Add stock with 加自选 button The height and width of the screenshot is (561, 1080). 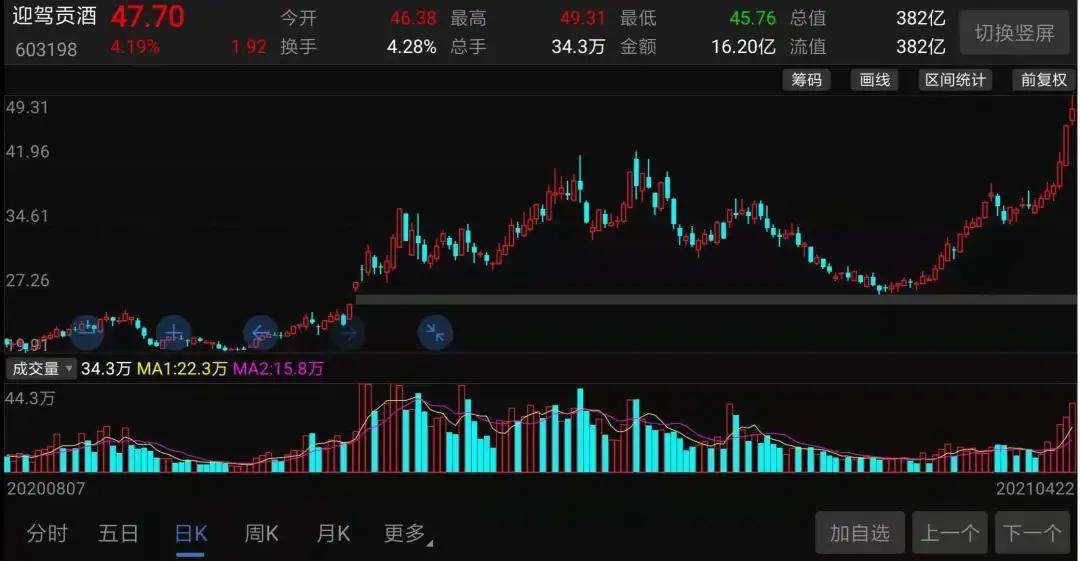pyautogui.click(x=860, y=533)
